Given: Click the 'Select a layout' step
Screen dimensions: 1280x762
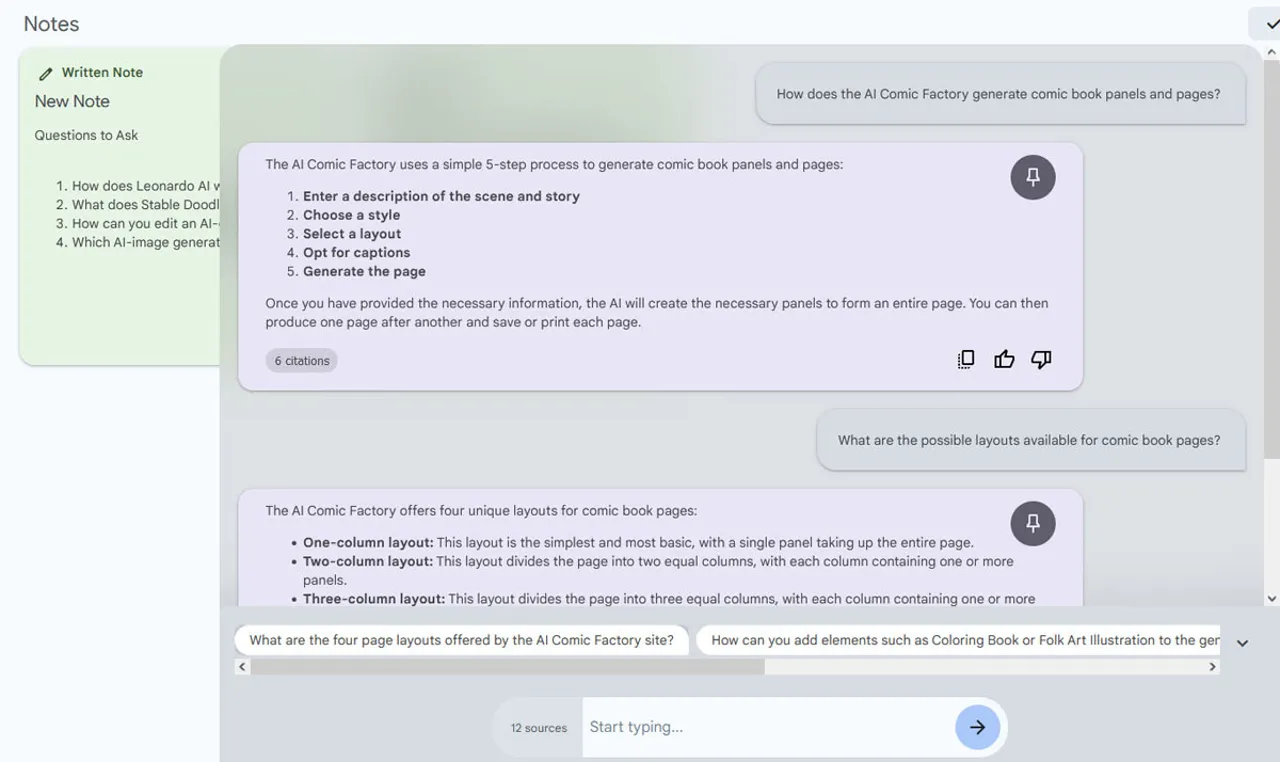Looking at the screenshot, I should (352, 234).
